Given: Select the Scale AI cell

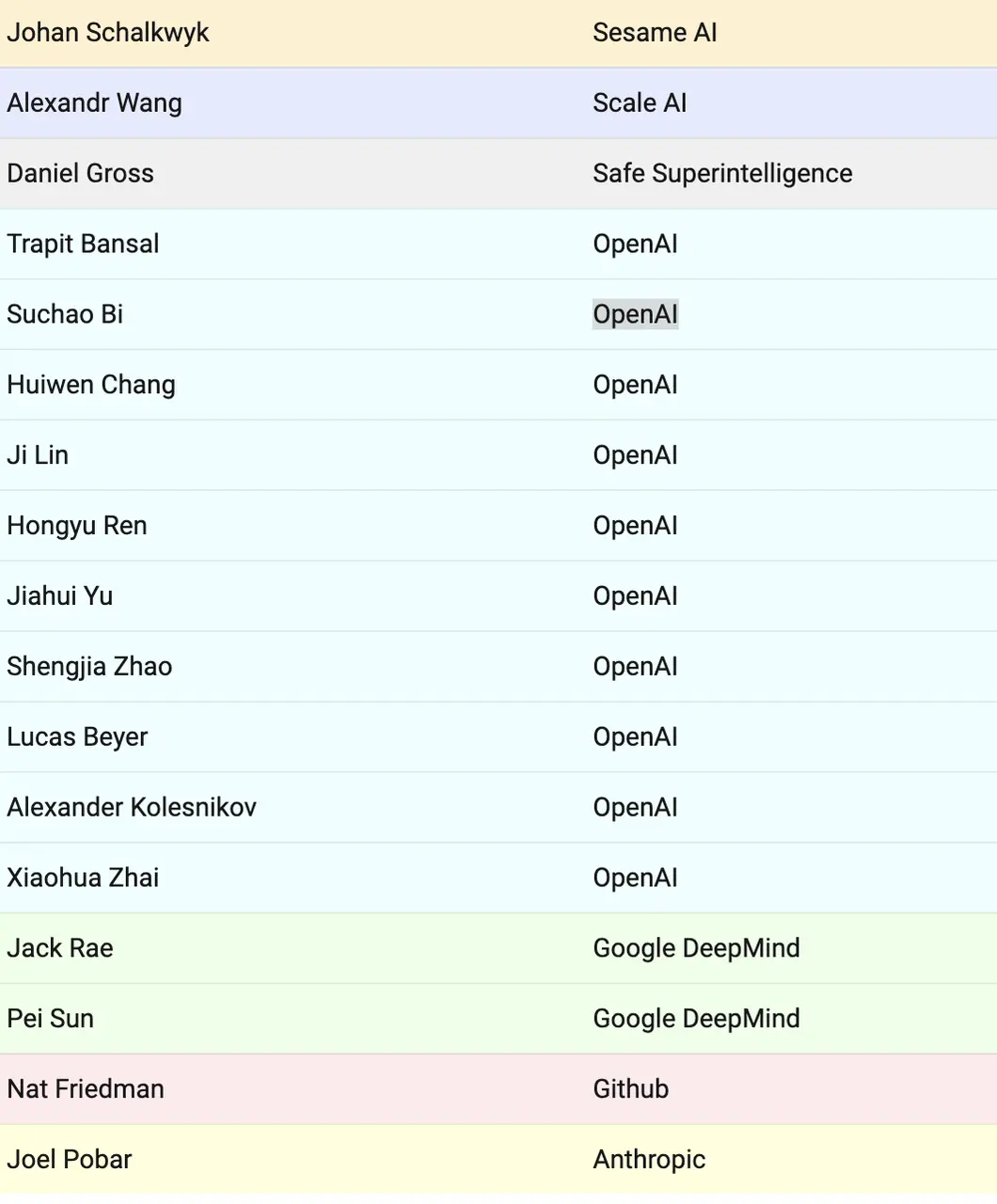Looking at the screenshot, I should pyautogui.click(x=640, y=103).
